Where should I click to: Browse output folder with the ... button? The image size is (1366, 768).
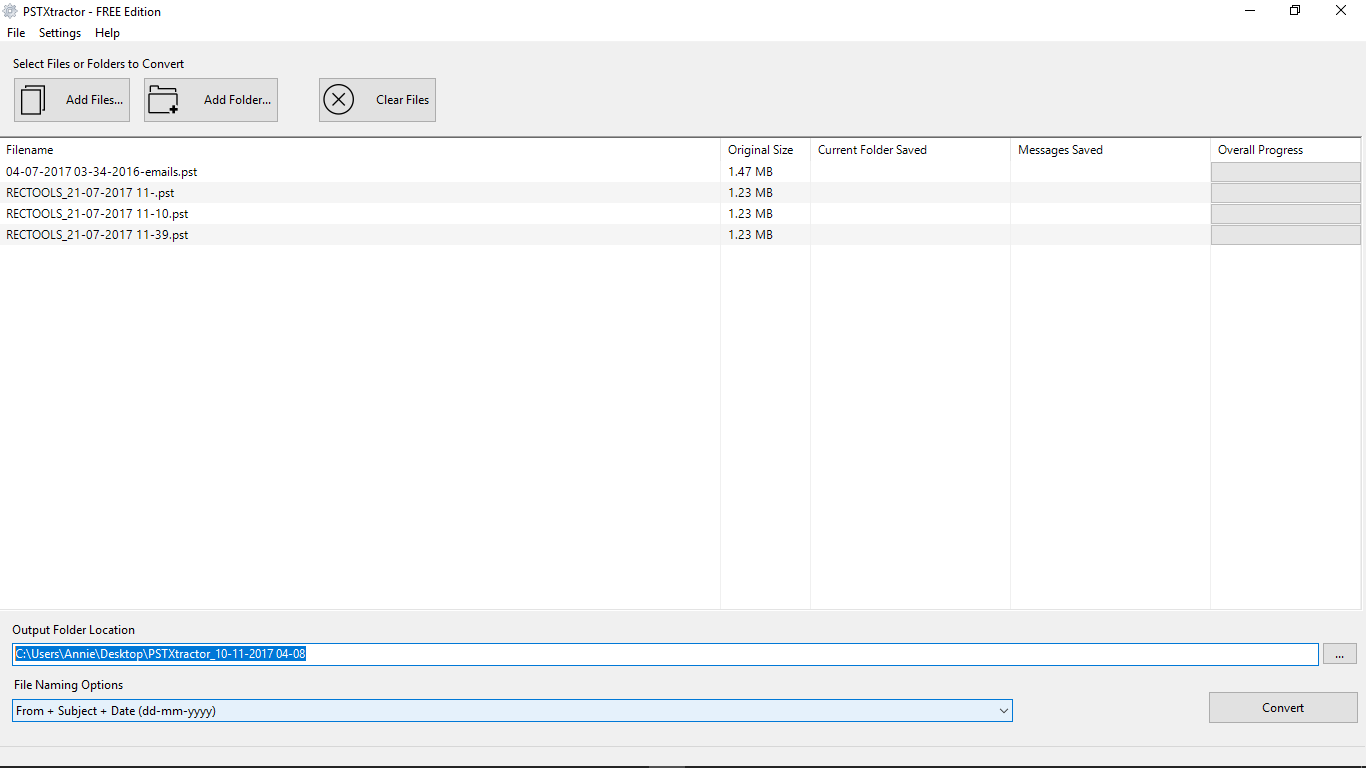pyautogui.click(x=1340, y=654)
